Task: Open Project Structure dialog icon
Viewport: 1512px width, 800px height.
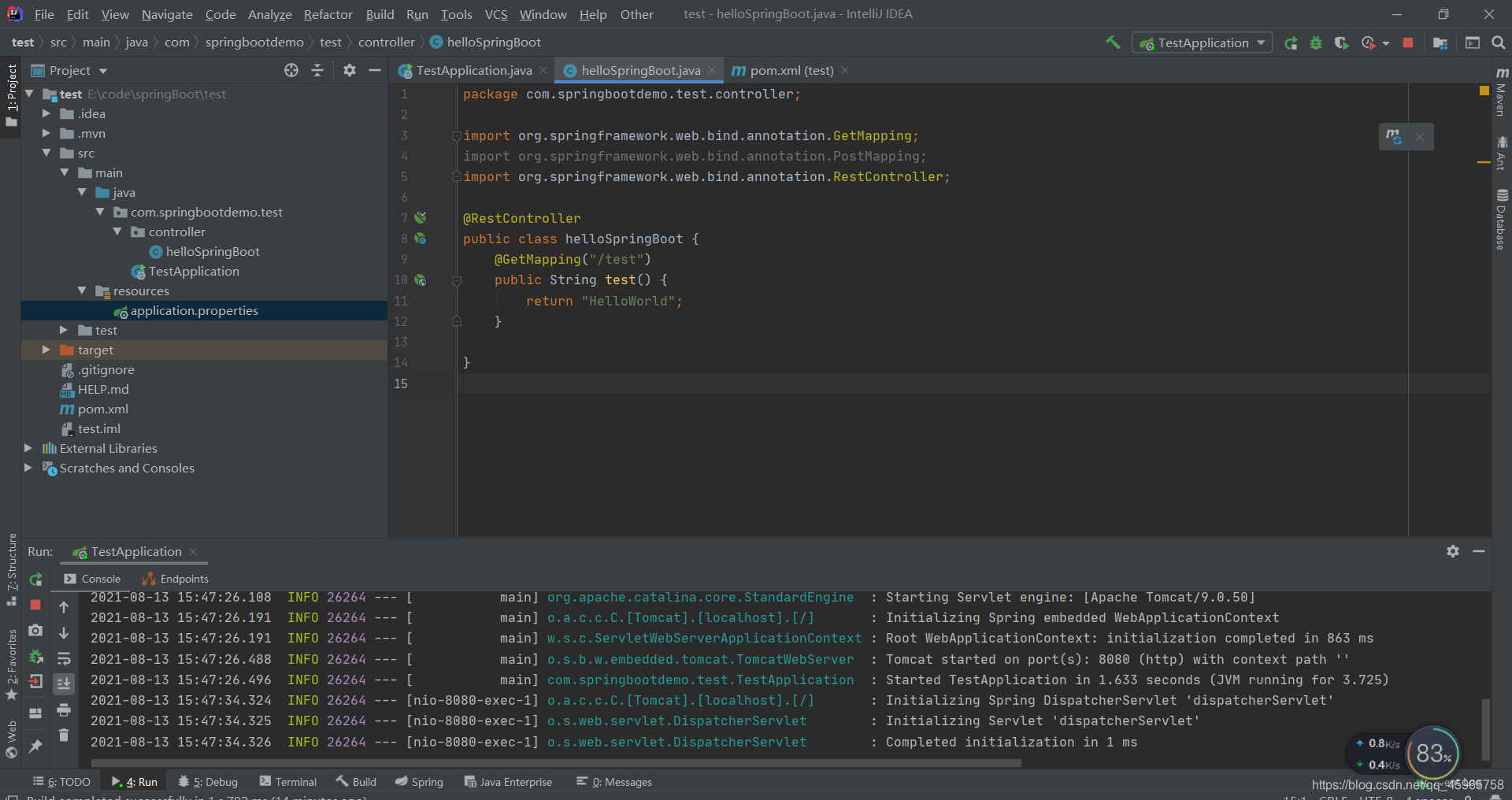Action: [x=1440, y=43]
